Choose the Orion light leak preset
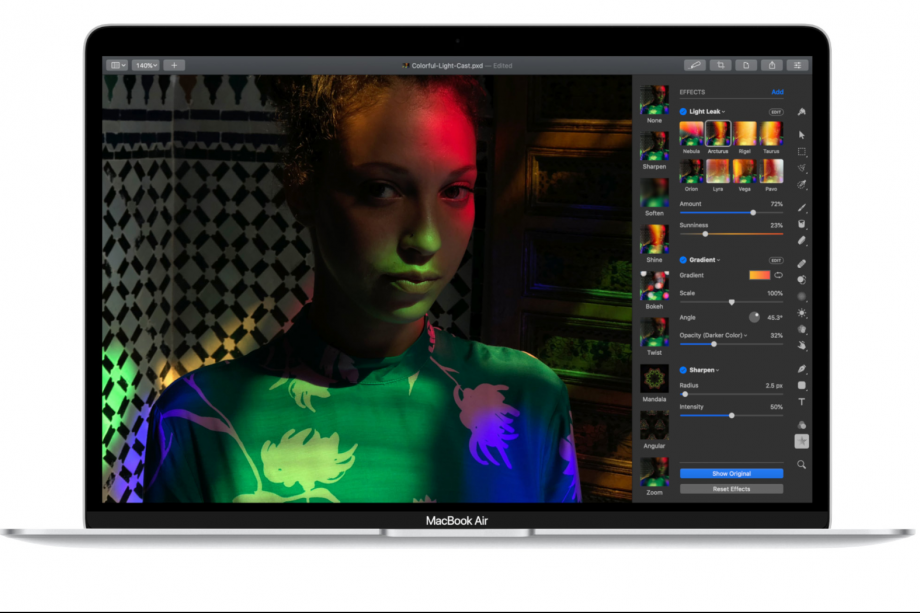 pyautogui.click(x=691, y=171)
